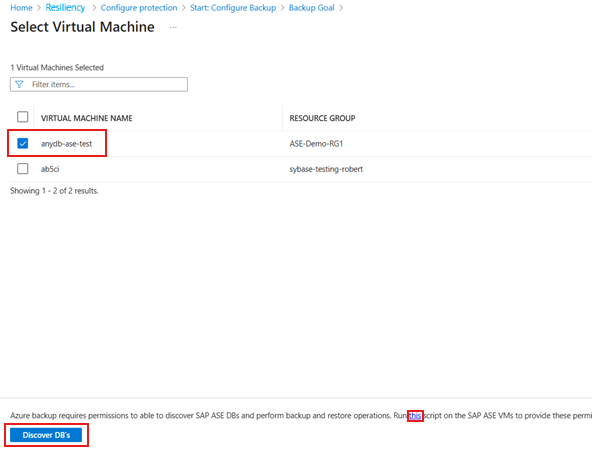Viewport: 592px width, 450px height.
Task: Click the chevron after Home breadcrumb
Action: [39, 8]
